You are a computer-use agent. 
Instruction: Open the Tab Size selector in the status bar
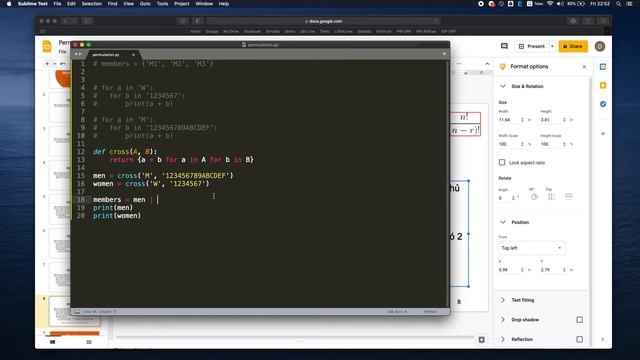point(397,311)
